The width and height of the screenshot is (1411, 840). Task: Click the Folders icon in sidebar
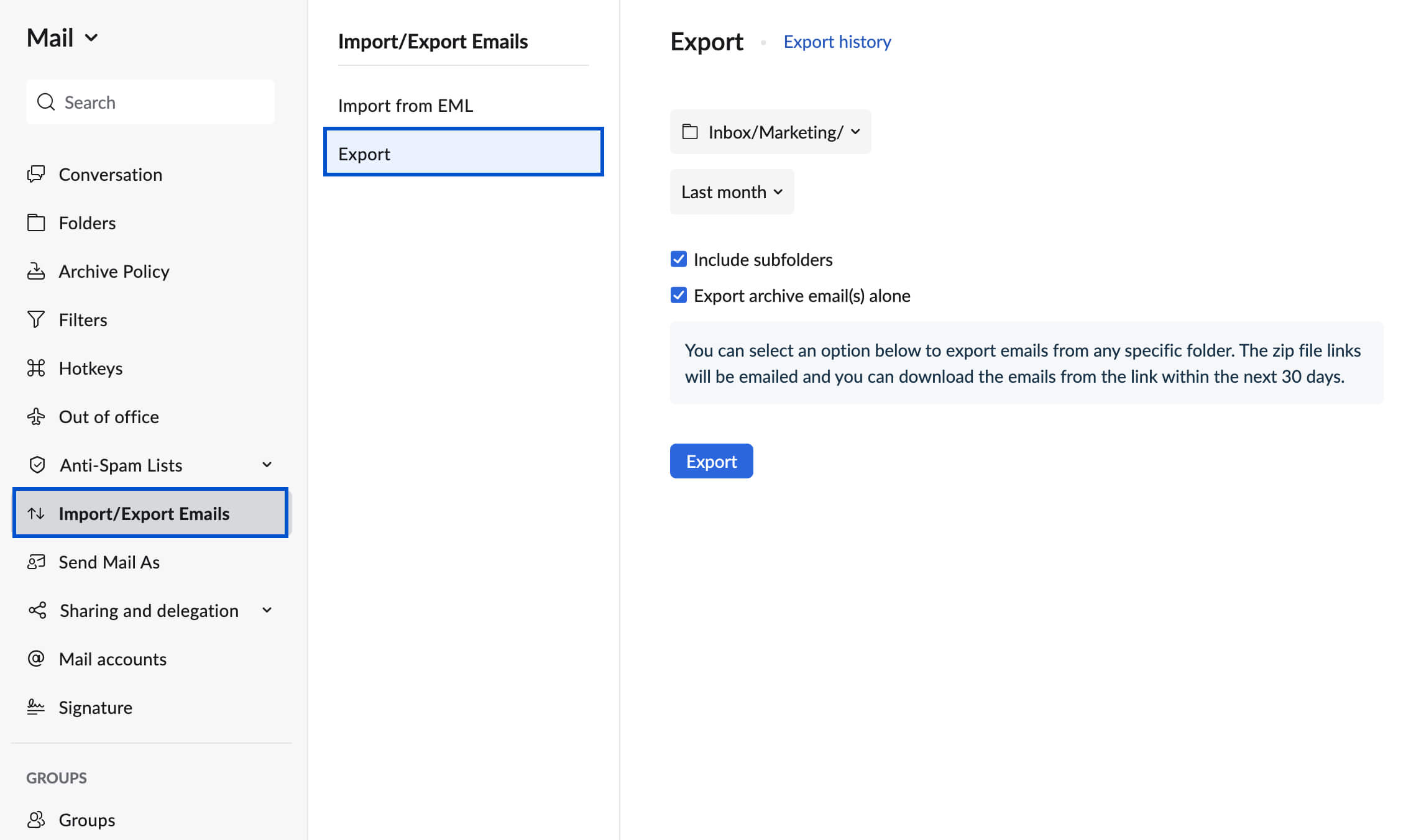pos(36,221)
